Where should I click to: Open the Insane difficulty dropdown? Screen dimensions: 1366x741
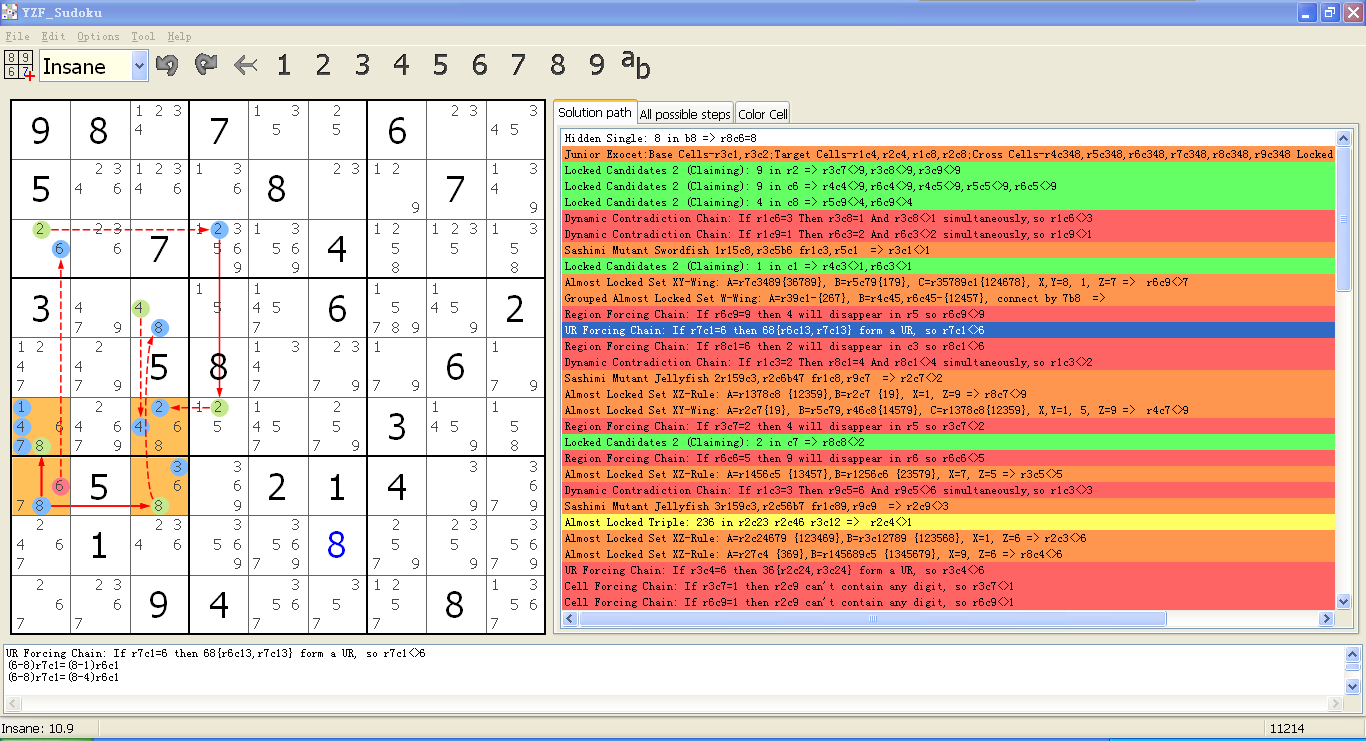[x=139, y=66]
